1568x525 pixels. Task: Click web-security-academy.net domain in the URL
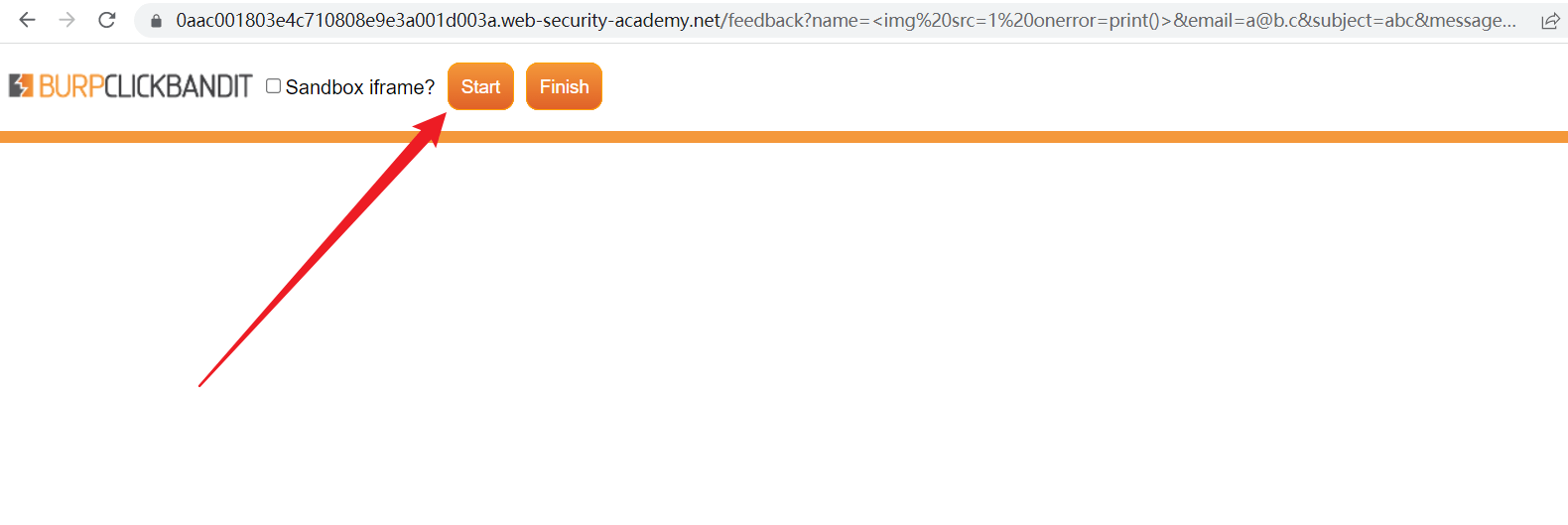pyautogui.click(x=610, y=21)
